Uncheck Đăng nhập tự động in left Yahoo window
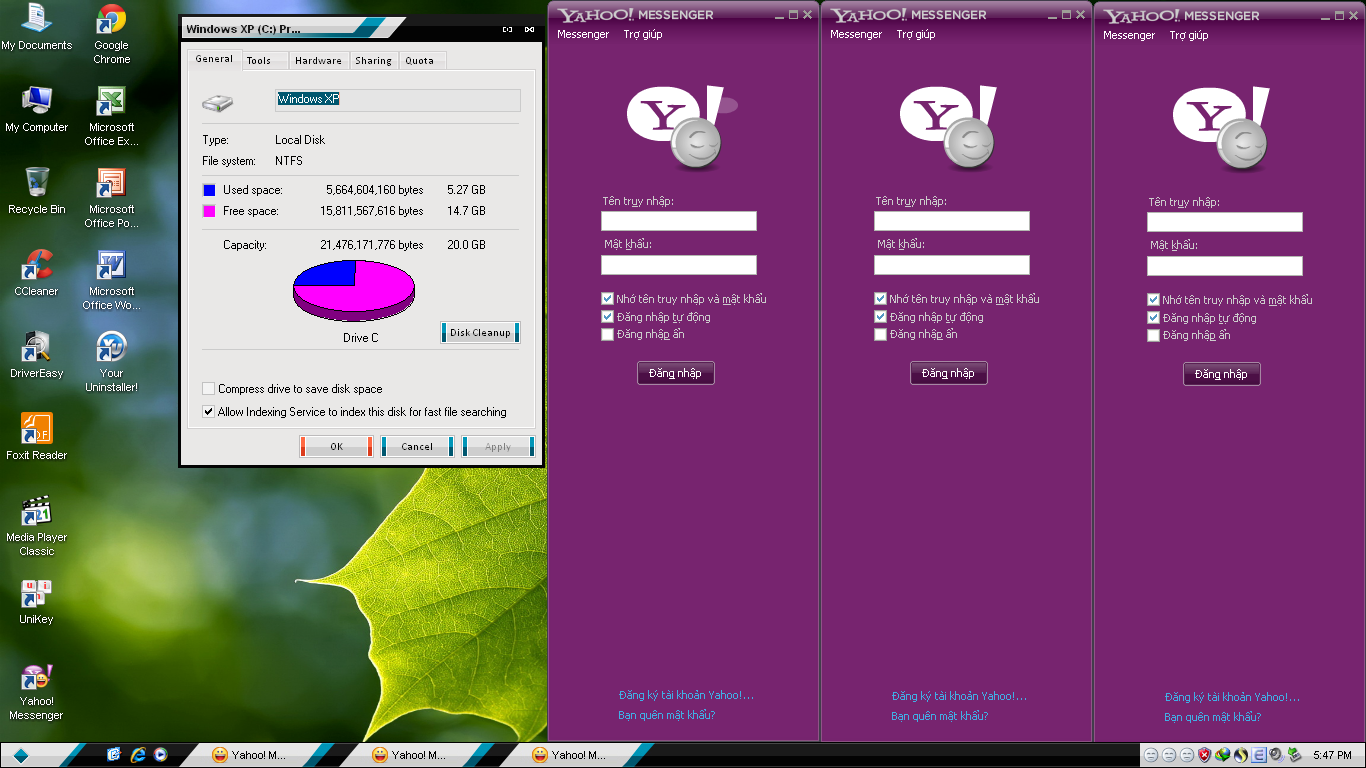The height and width of the screenshot is (768, 1366). point(607,317)
